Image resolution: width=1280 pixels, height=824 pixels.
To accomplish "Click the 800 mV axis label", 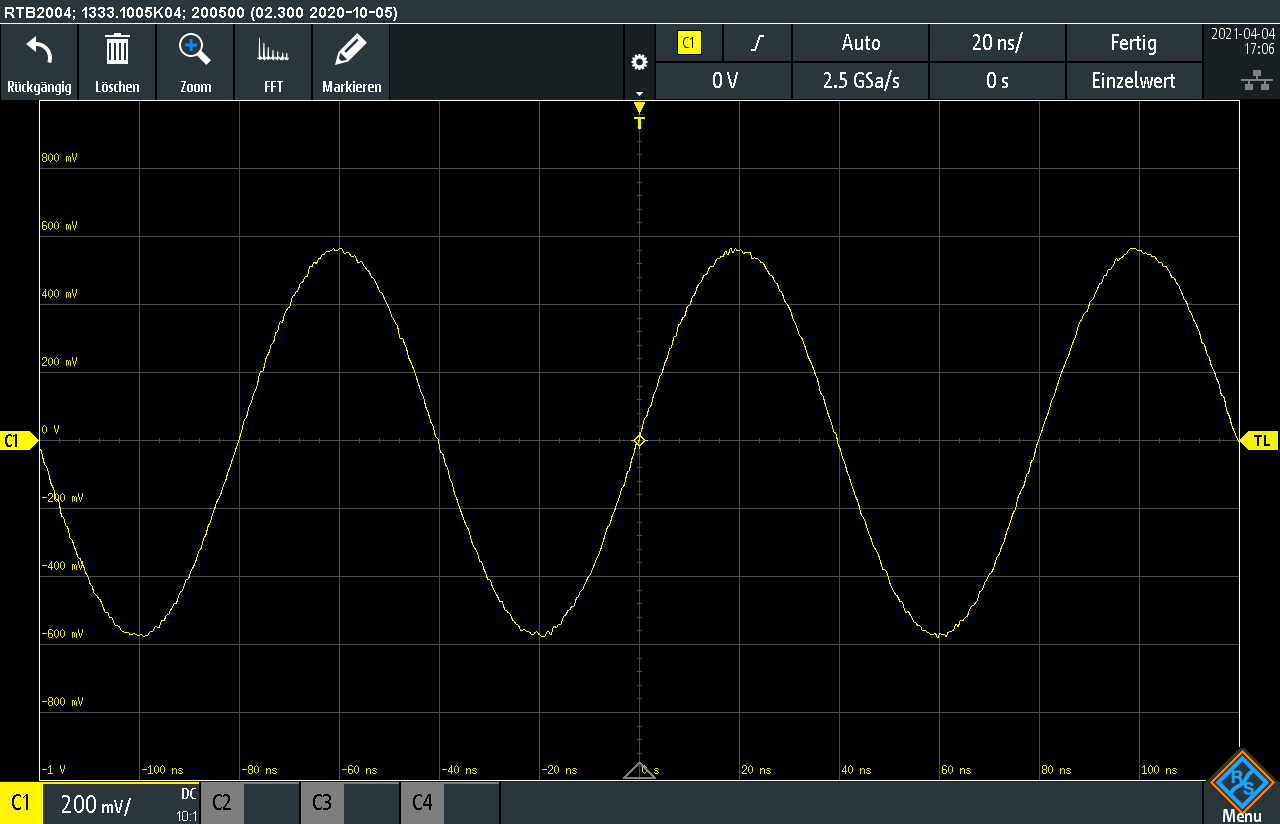I will pyautogui.click(x=59, y=158).
